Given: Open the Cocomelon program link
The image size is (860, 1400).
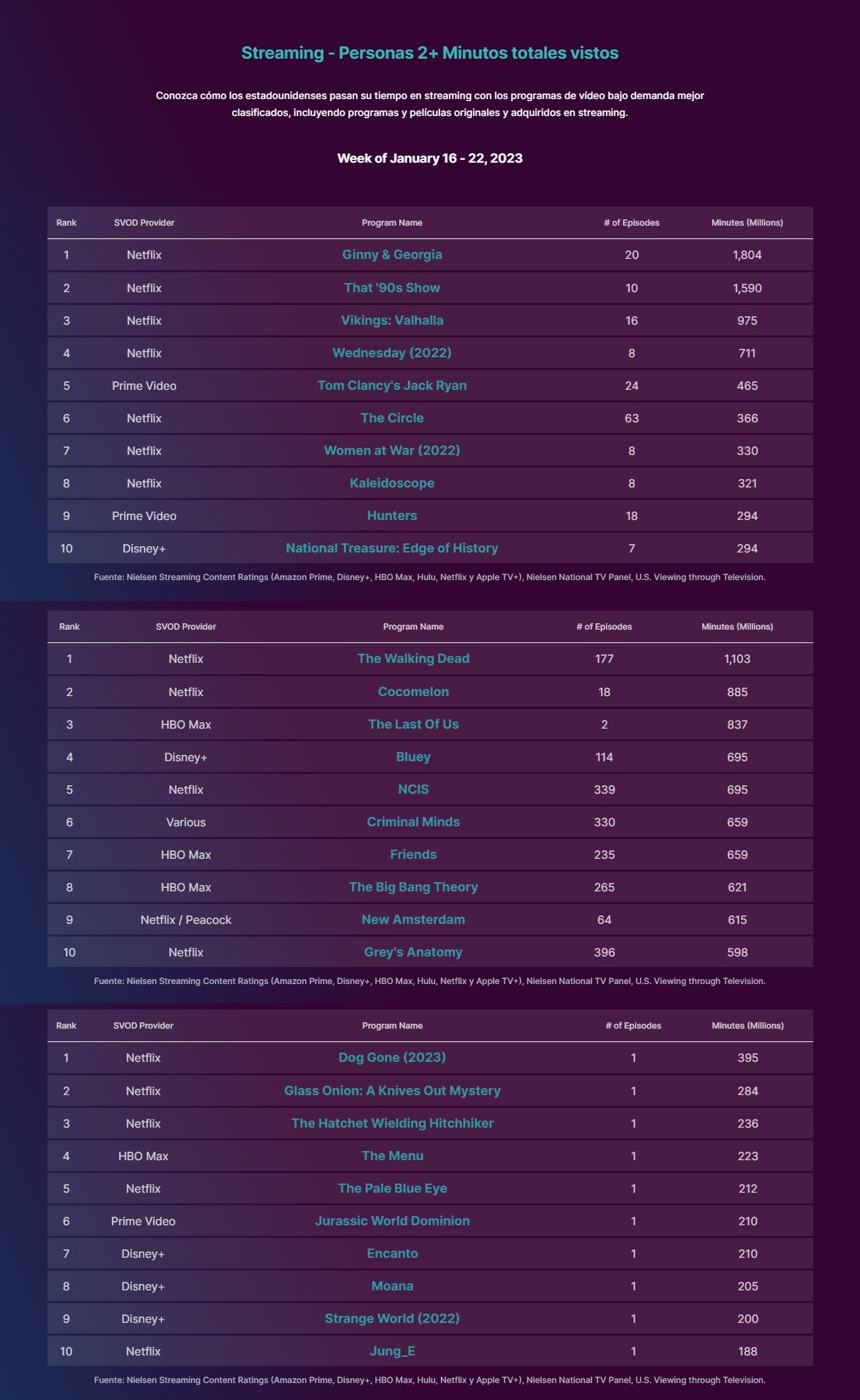Looking at the screenshot, I should coord(413,692).
